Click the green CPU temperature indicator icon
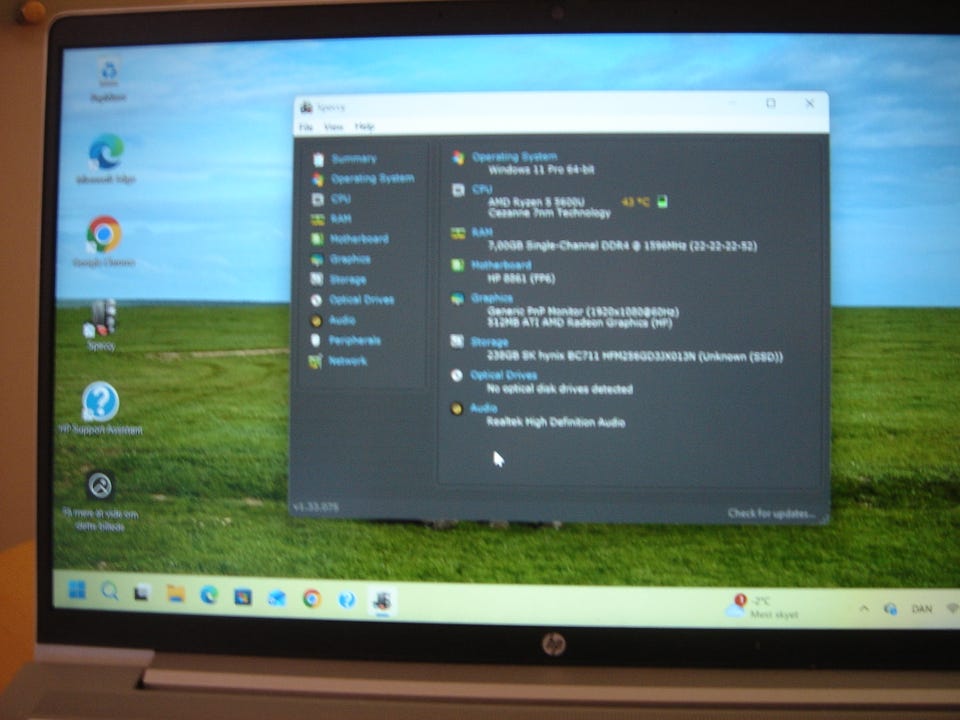The image size is (960, 720). point(662,201)
